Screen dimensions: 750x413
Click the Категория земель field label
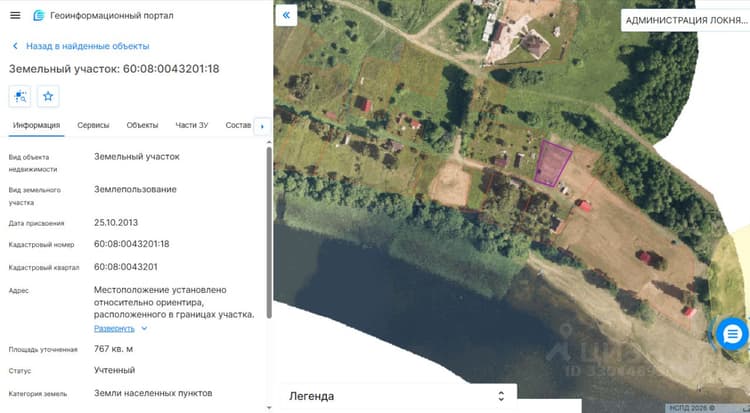coord(38,394)
